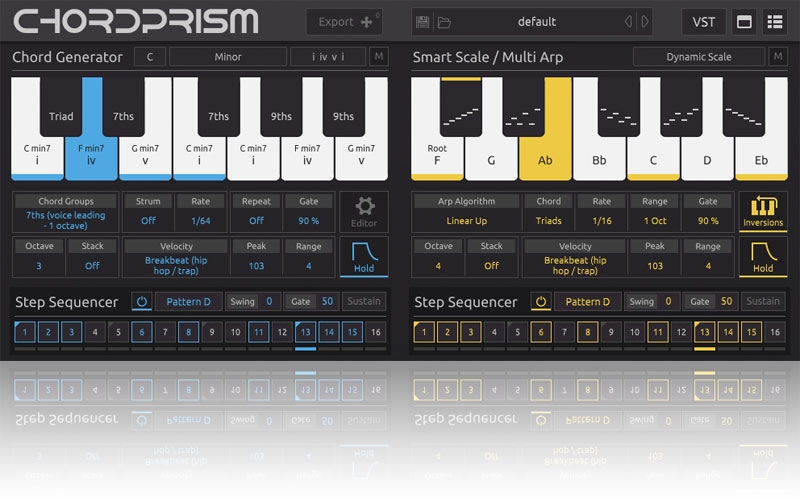Click the Export plus button
Image resolution: width=800 pixels, height=500 pixels.
[344, 22]
